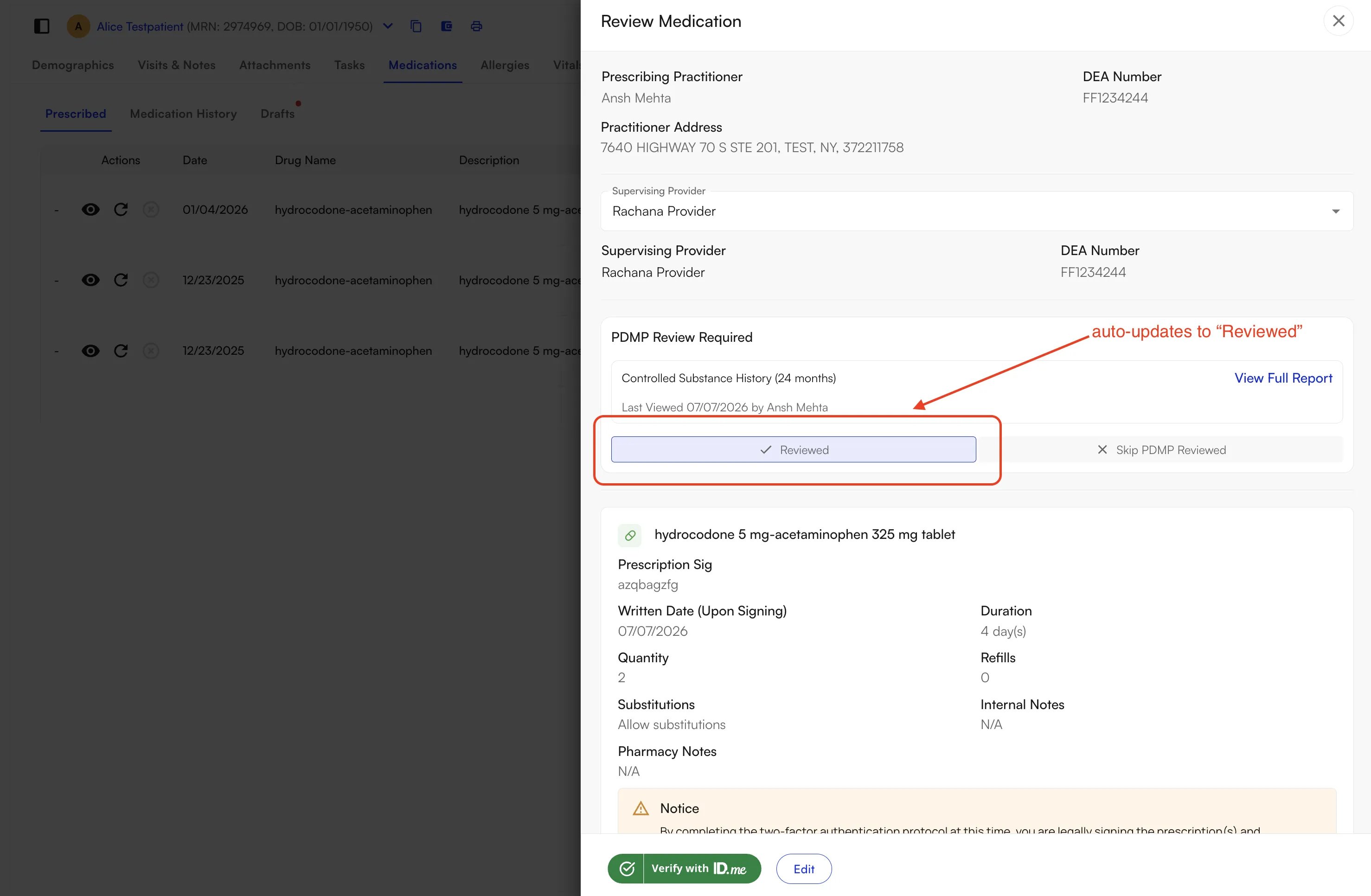
Task: Open the Allergies tab
Action: click(x=505, y=65)
